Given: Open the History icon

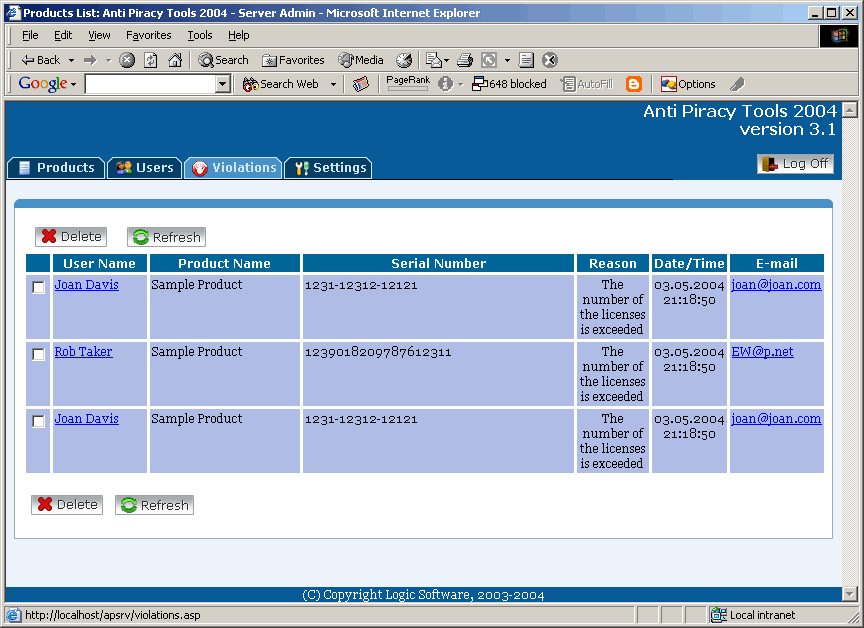Looking at the screenshot, I should pos(404,60).
